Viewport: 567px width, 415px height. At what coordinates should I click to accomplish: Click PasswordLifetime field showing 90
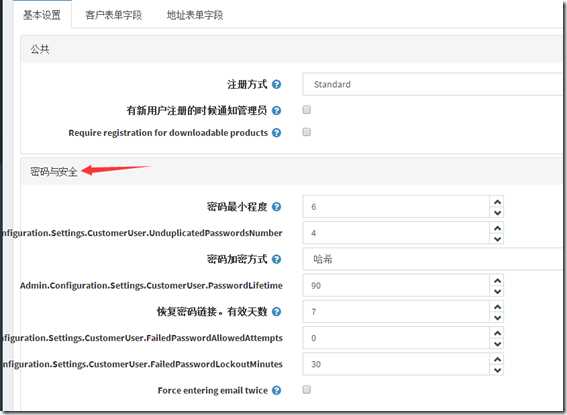[x=396, y=286]
